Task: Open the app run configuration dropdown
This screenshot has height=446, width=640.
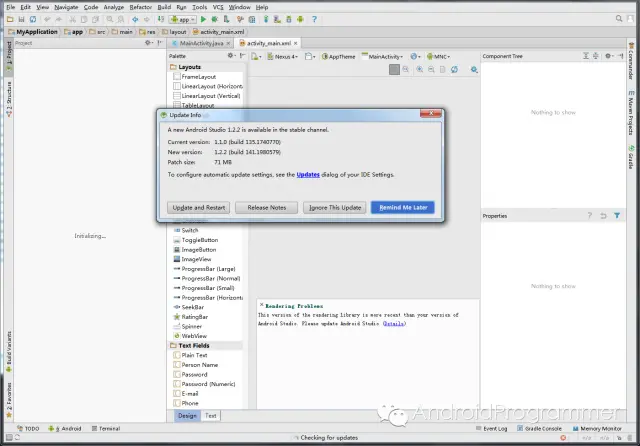Action: tap(183, 19)
